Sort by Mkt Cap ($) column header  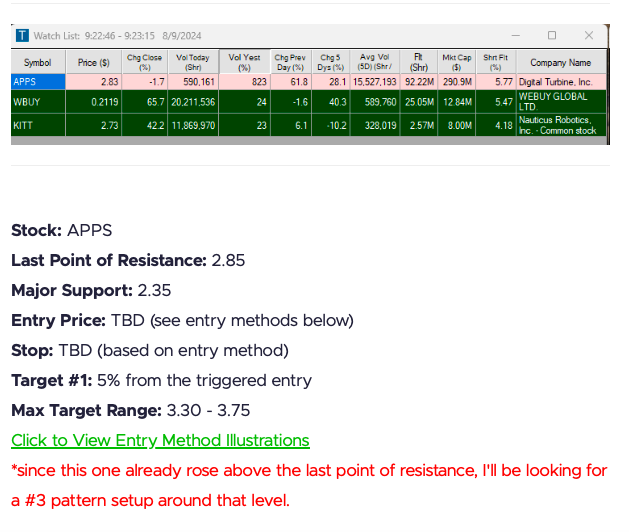(x=457, y=63)
